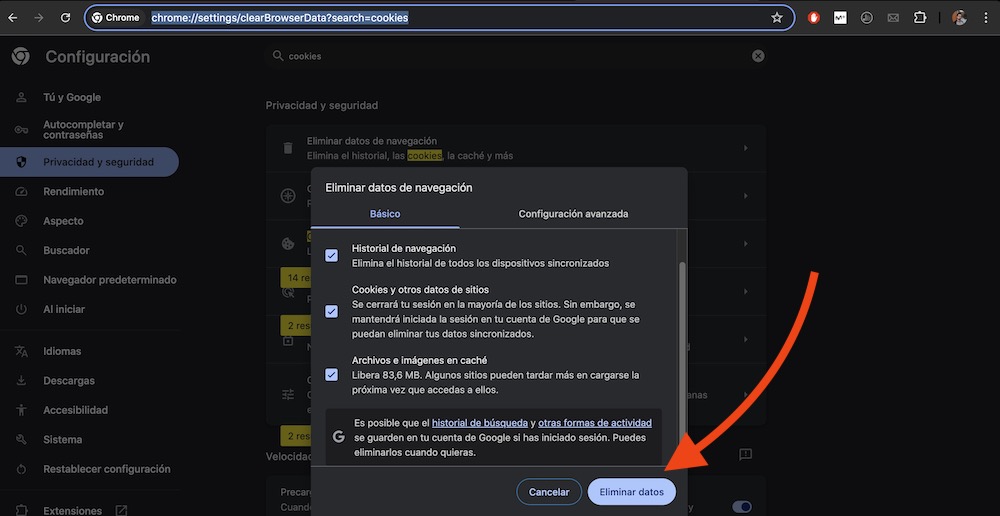The image size is (1000, 516).
Task: Reload the current settings page
Action: point(65,18)
